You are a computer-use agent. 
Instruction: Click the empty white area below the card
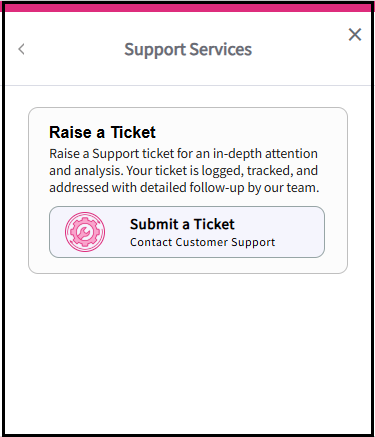point(187,353)
